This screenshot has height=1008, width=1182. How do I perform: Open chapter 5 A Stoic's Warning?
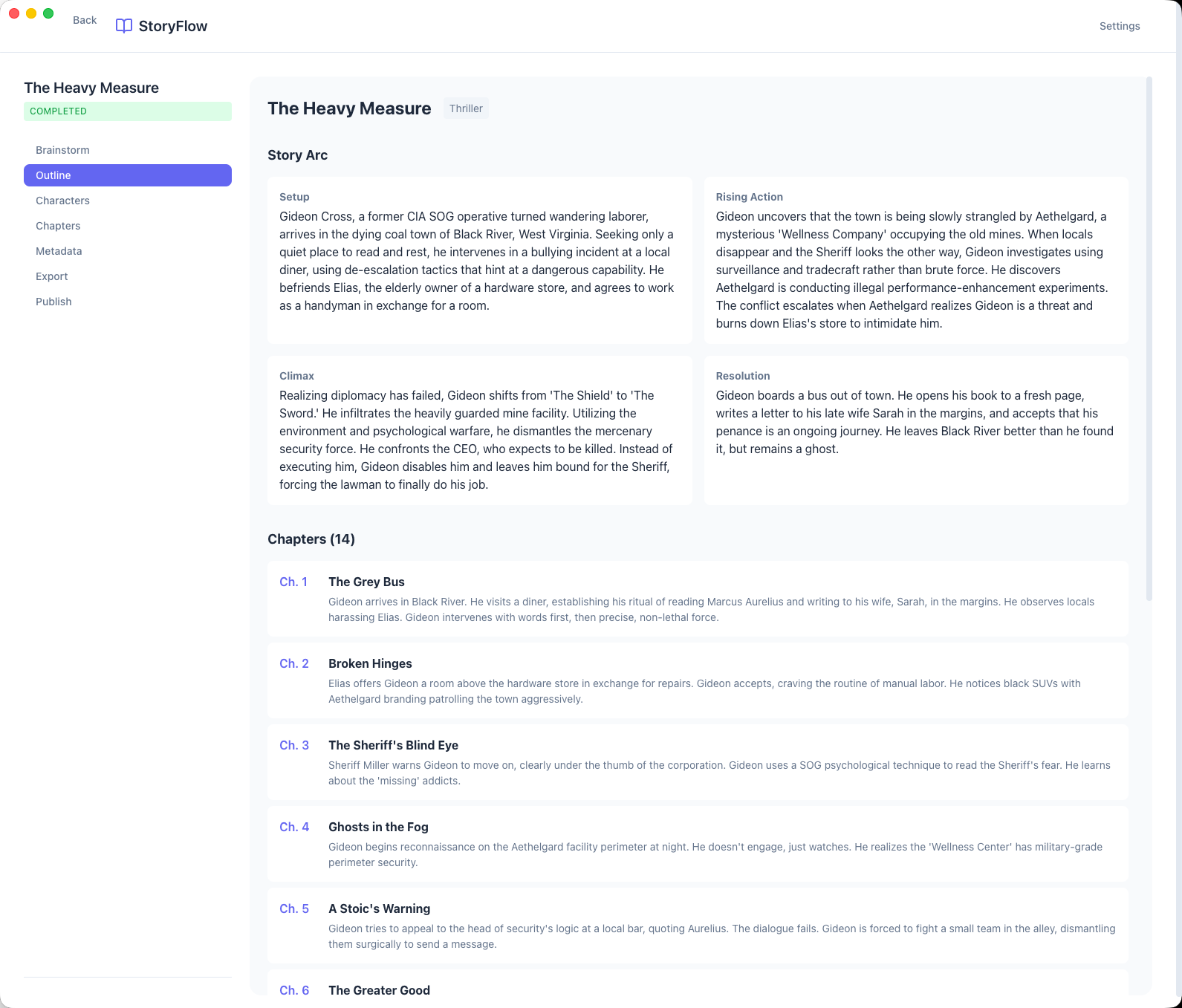point(697,926)
